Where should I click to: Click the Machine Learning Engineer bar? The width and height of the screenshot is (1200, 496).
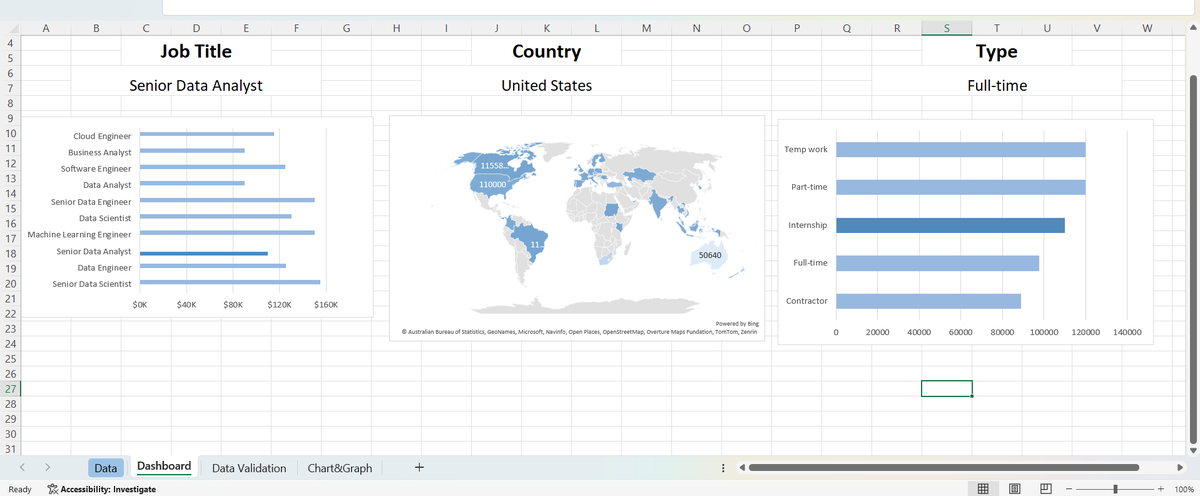(x=227, y=232)
